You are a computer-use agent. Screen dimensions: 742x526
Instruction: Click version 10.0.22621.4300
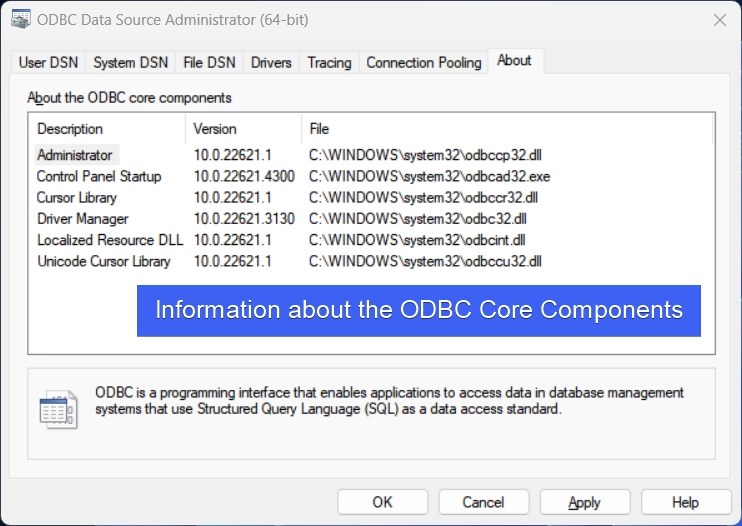[x=244, y=176]
